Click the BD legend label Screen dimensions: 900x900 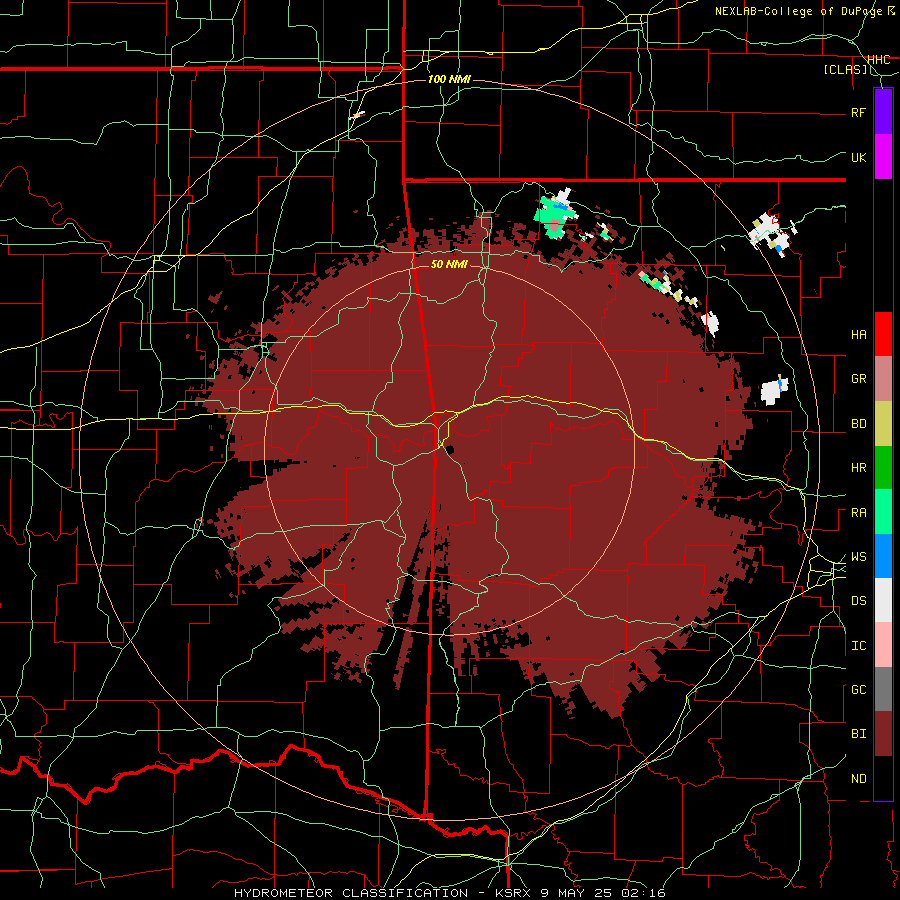click(858, 424)
